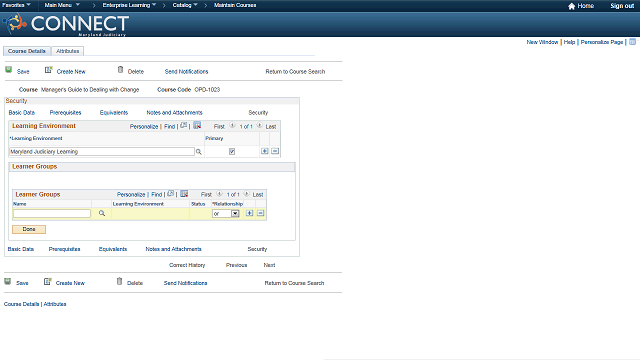Click the trash Delete icon at top
Screen dimensions: 640x360
pyautogui.click(x=120, y=70)
